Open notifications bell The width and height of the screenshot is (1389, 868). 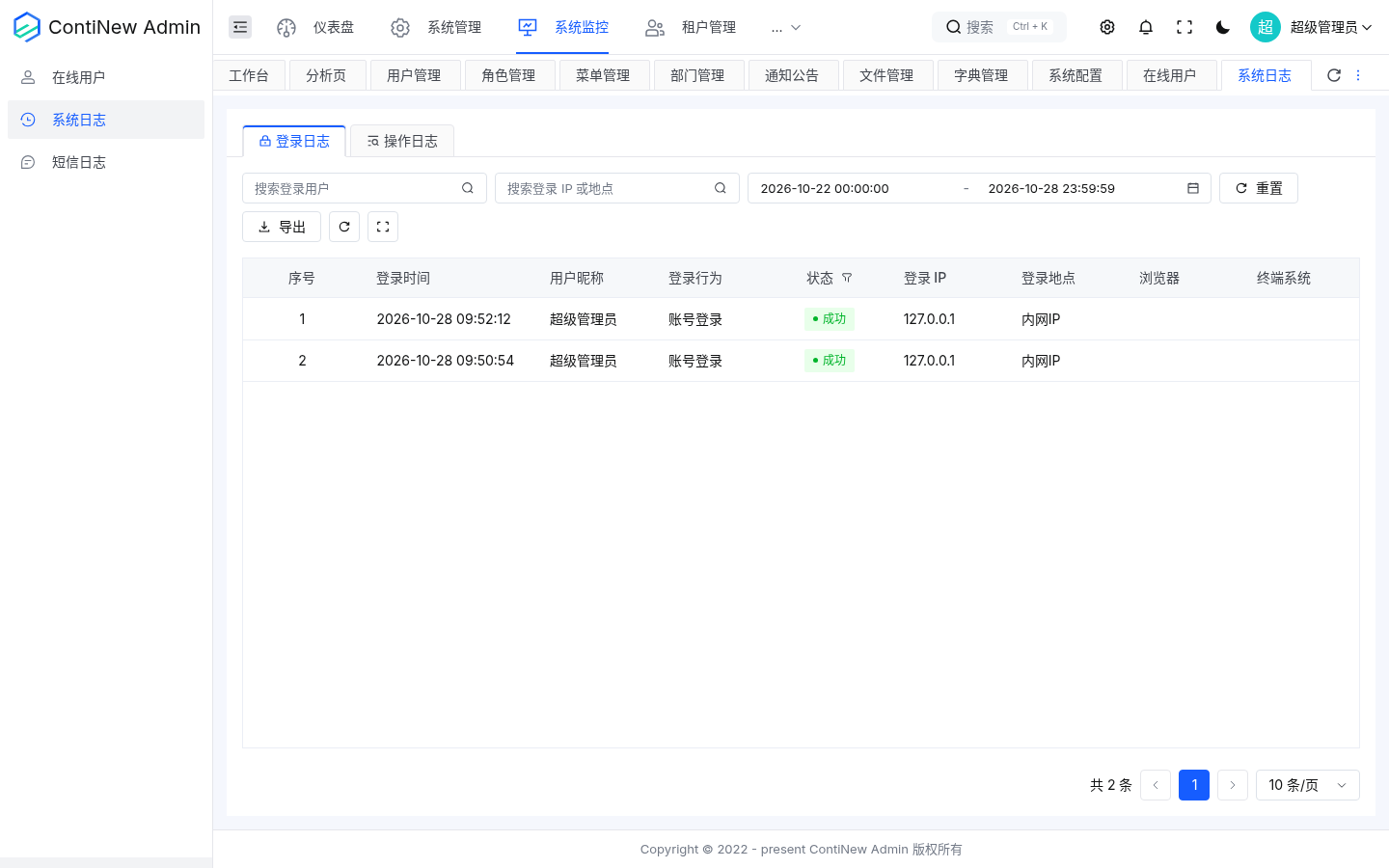[1146, 27]
